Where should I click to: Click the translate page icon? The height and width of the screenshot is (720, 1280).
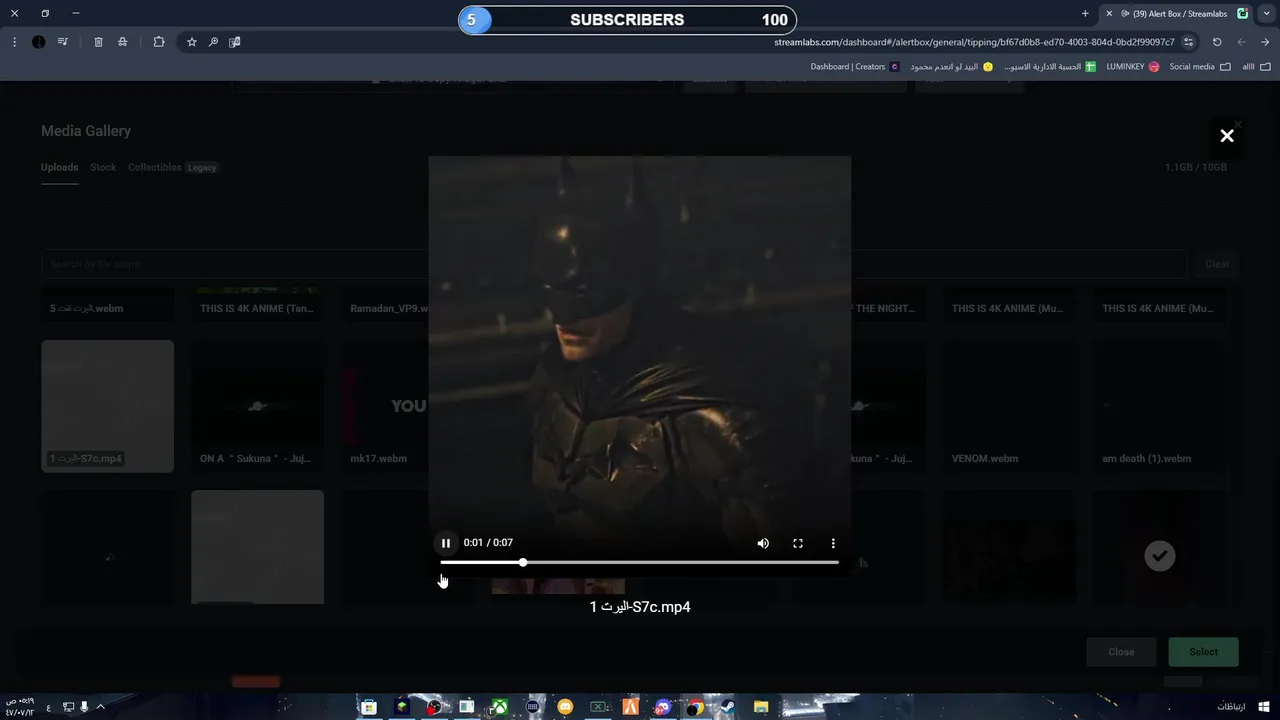pyautogui.click(x=235, y=42)
